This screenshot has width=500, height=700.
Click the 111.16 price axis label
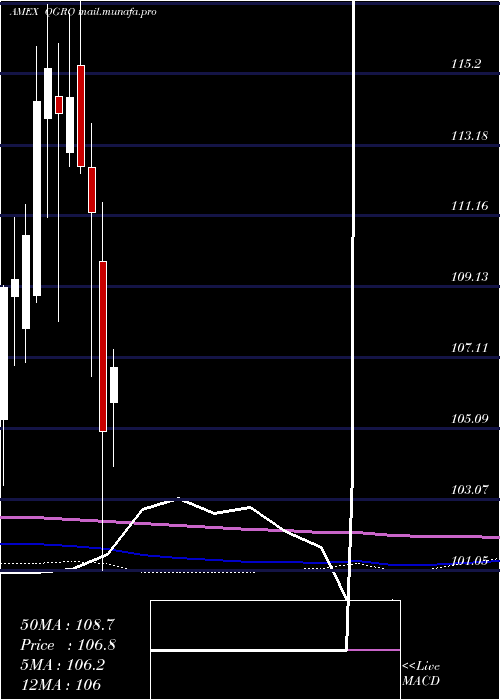(x=469, y=206)
